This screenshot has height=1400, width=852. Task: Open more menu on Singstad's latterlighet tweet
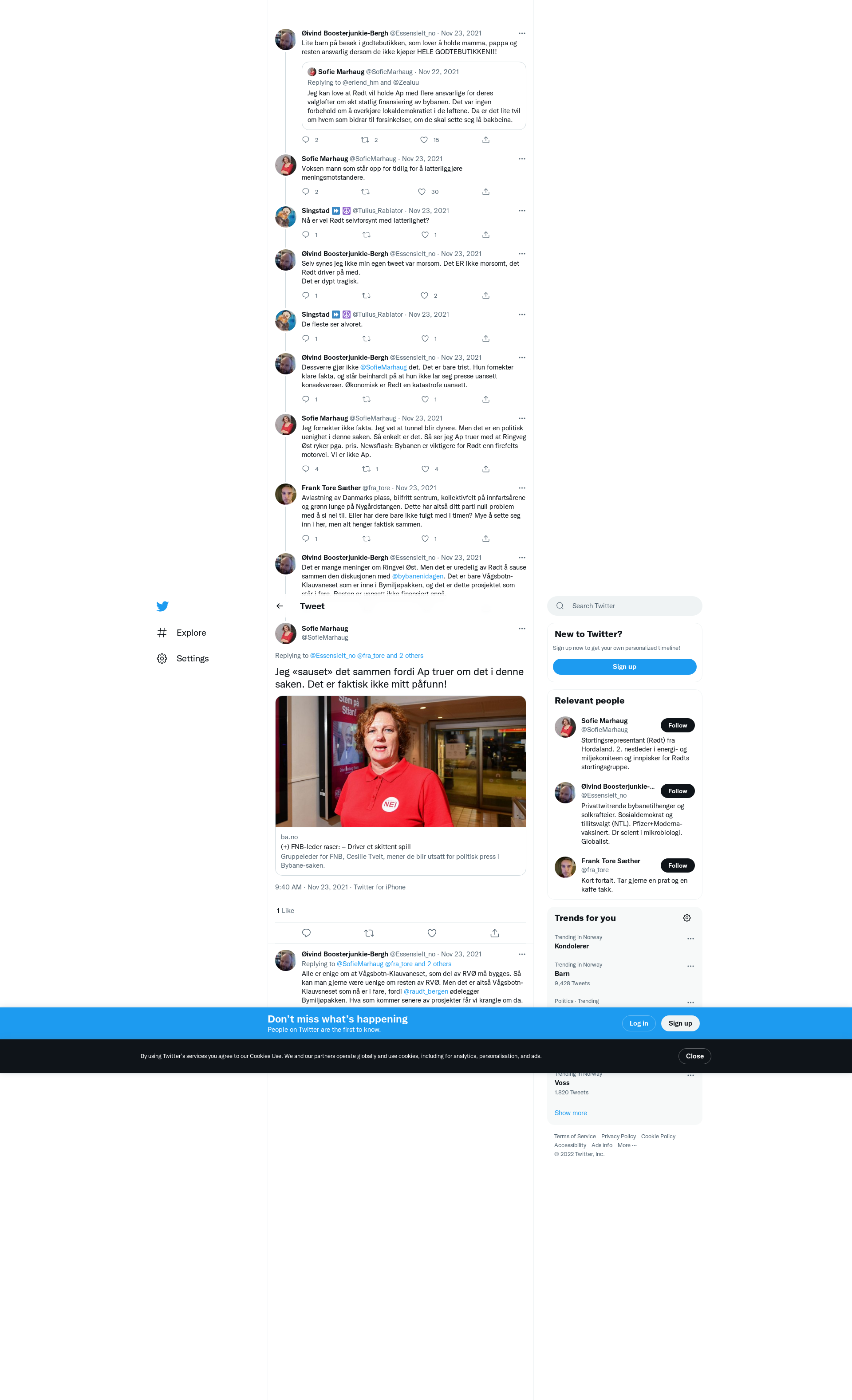coord(522,210)
